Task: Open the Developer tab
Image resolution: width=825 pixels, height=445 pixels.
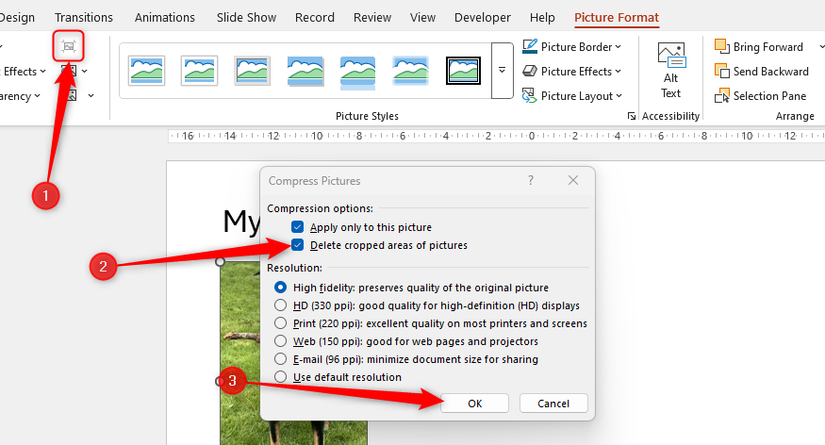Action: click(x=482, y=17)
